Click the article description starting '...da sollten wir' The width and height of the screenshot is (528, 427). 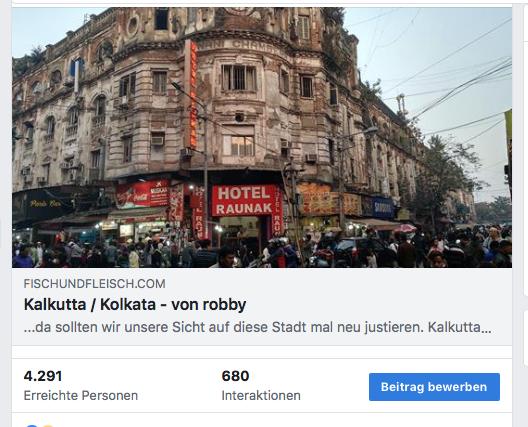point(257,327)
